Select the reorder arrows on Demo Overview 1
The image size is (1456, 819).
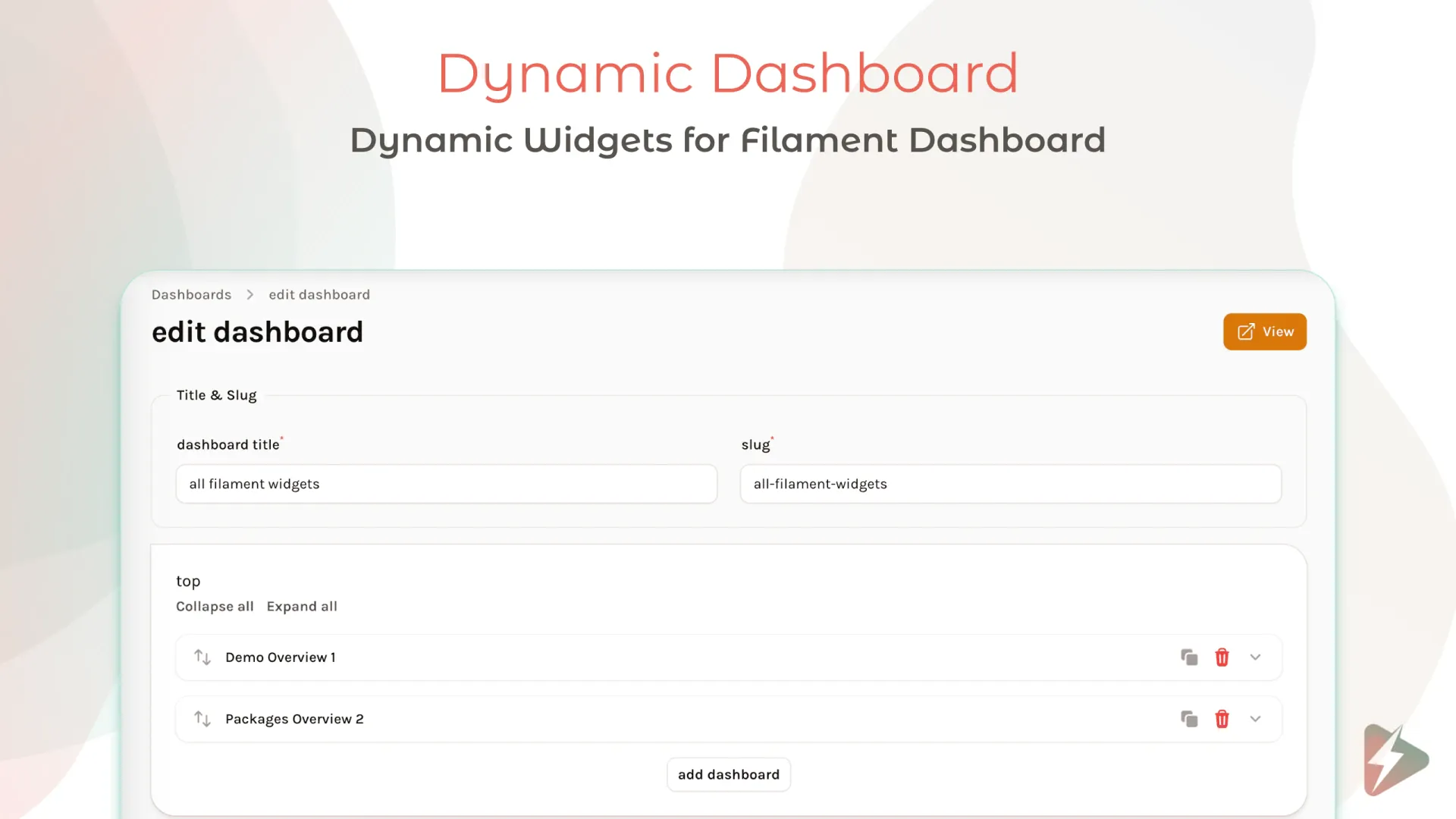pos(202,657)
